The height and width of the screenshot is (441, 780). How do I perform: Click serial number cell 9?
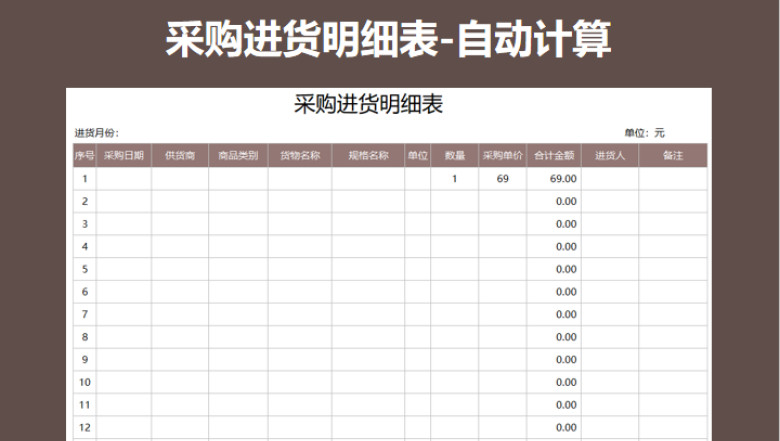click(85, 359)
